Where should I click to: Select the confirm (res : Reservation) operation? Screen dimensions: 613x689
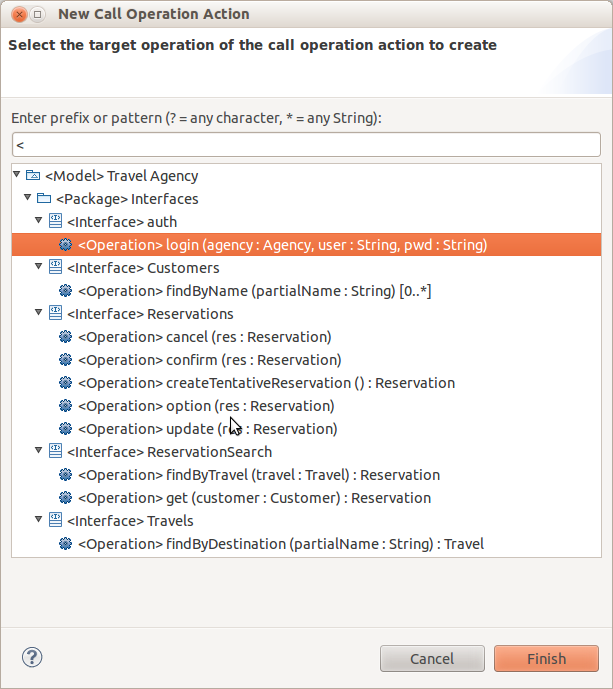(210, 360)
